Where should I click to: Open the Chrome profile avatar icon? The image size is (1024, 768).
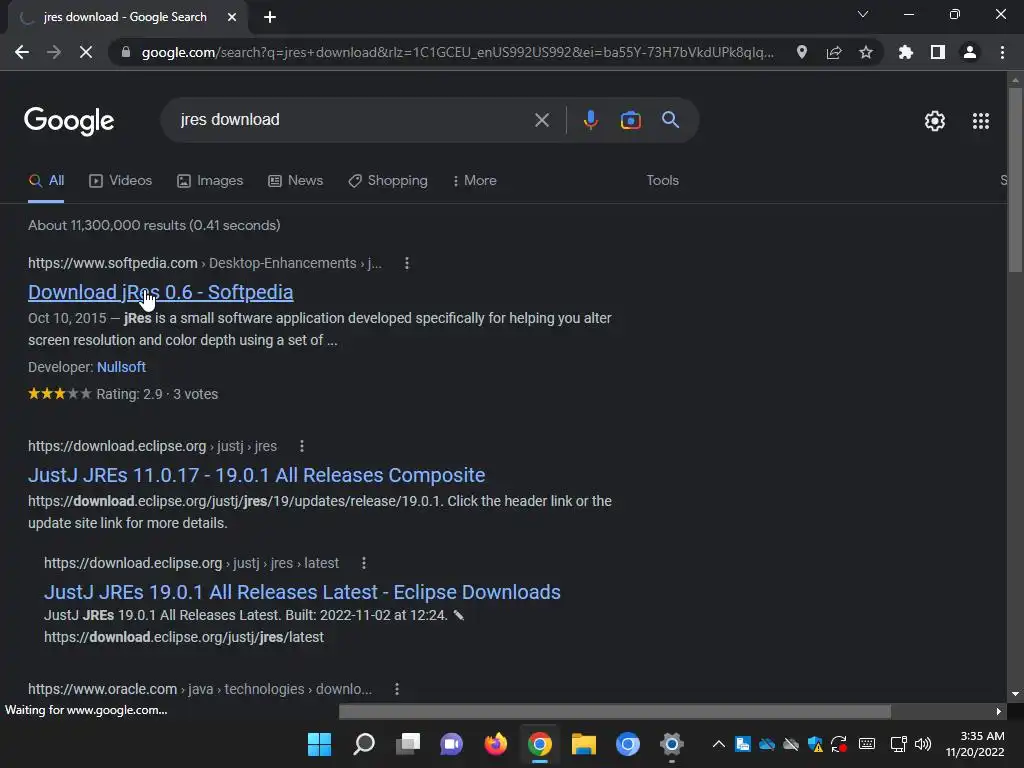pos(970,52)
